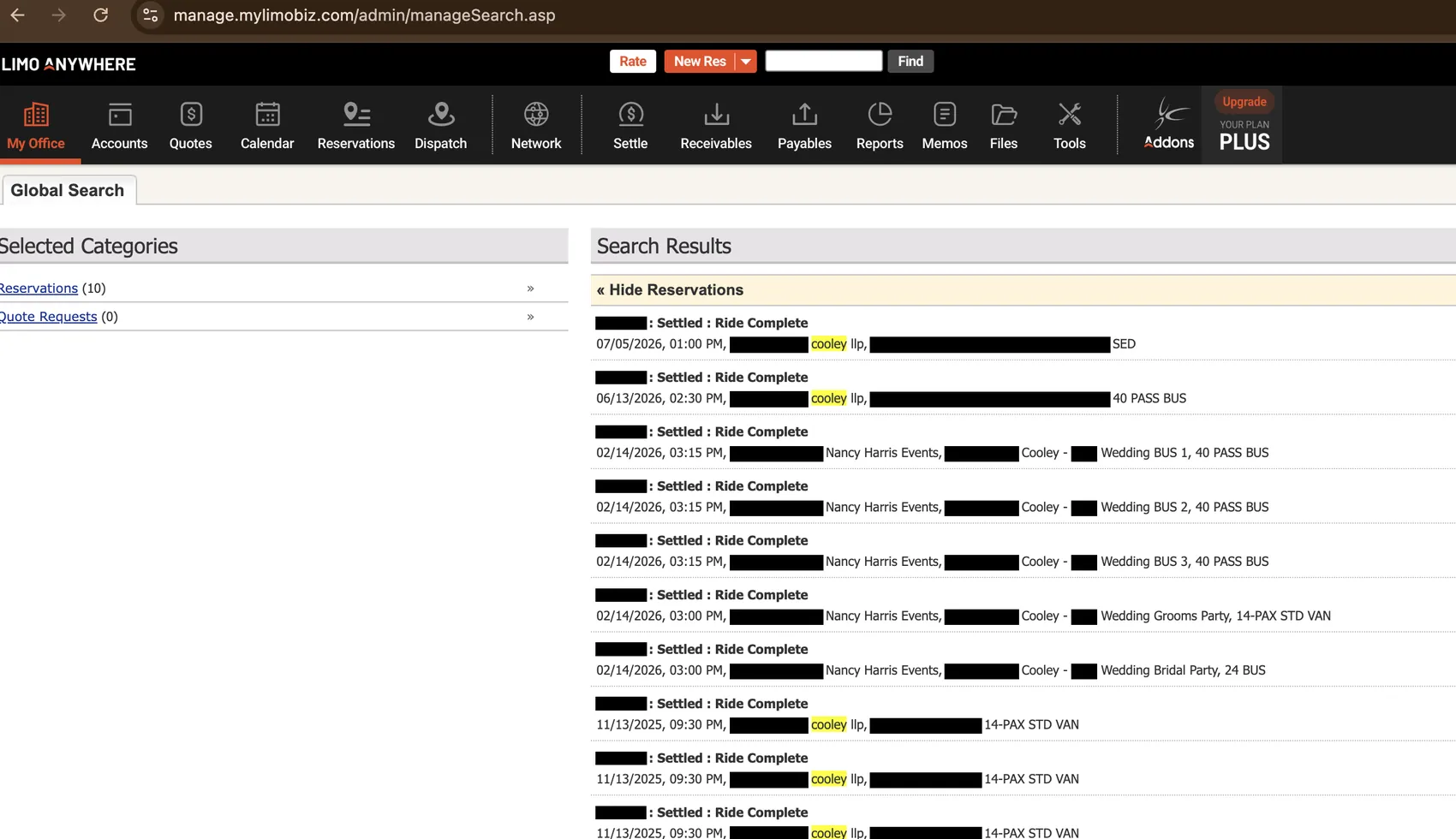Open the Files section
Image resolution: width=1456 pixels, height=839 pixels.
[x=1004, y=125]
